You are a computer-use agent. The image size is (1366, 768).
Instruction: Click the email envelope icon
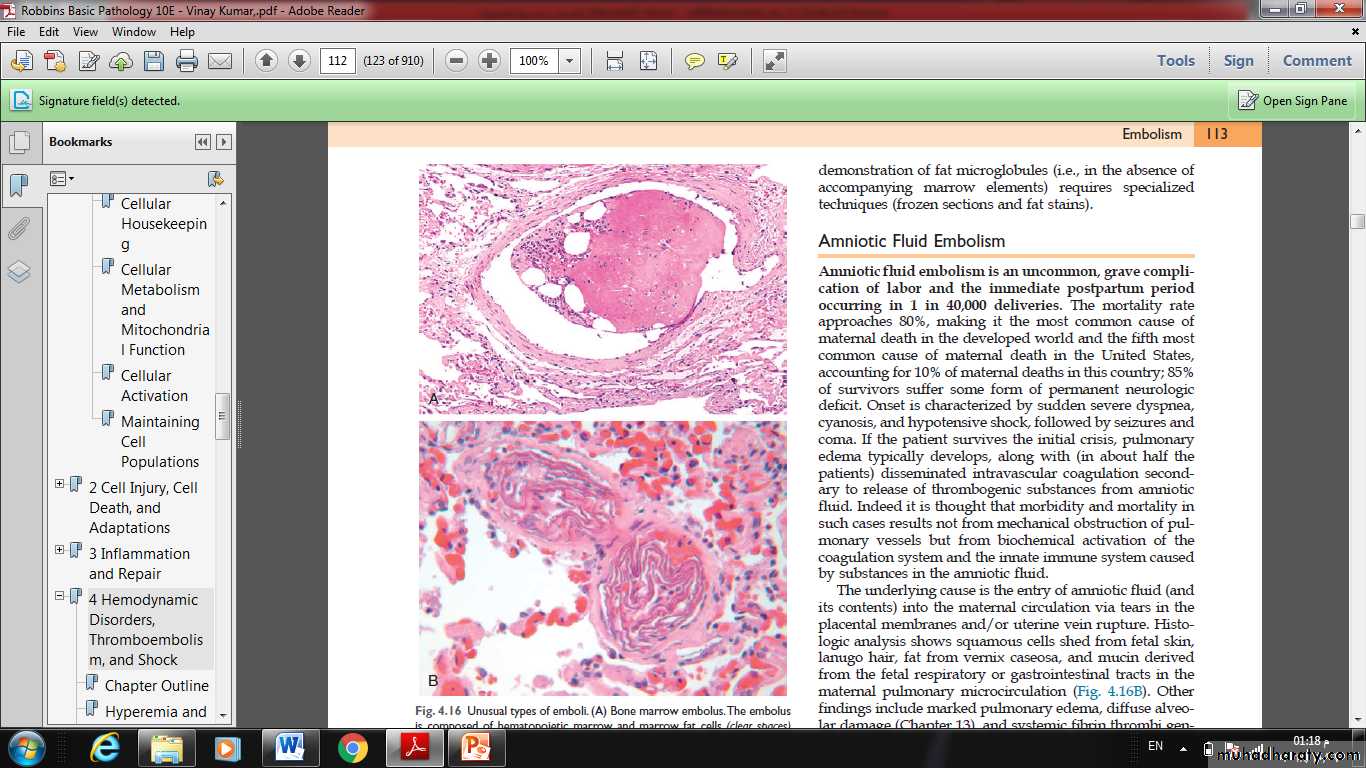(219, 61)
